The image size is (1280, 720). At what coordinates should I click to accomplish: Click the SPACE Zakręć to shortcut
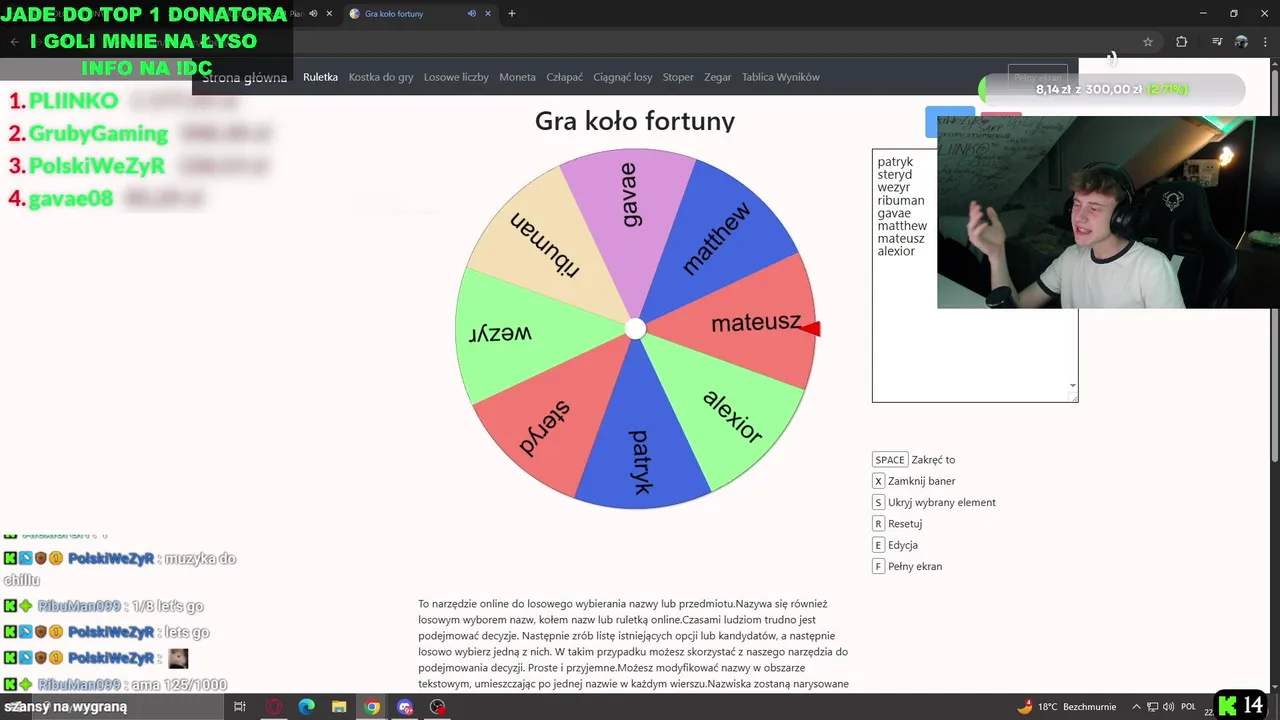[914, 460]
